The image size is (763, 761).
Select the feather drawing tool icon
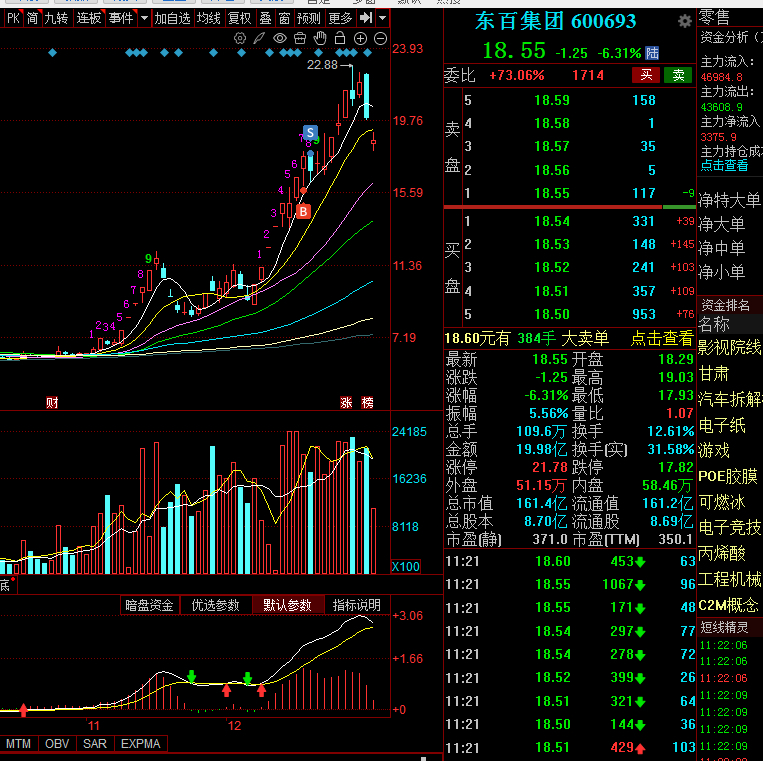click(x=259, y=38)
